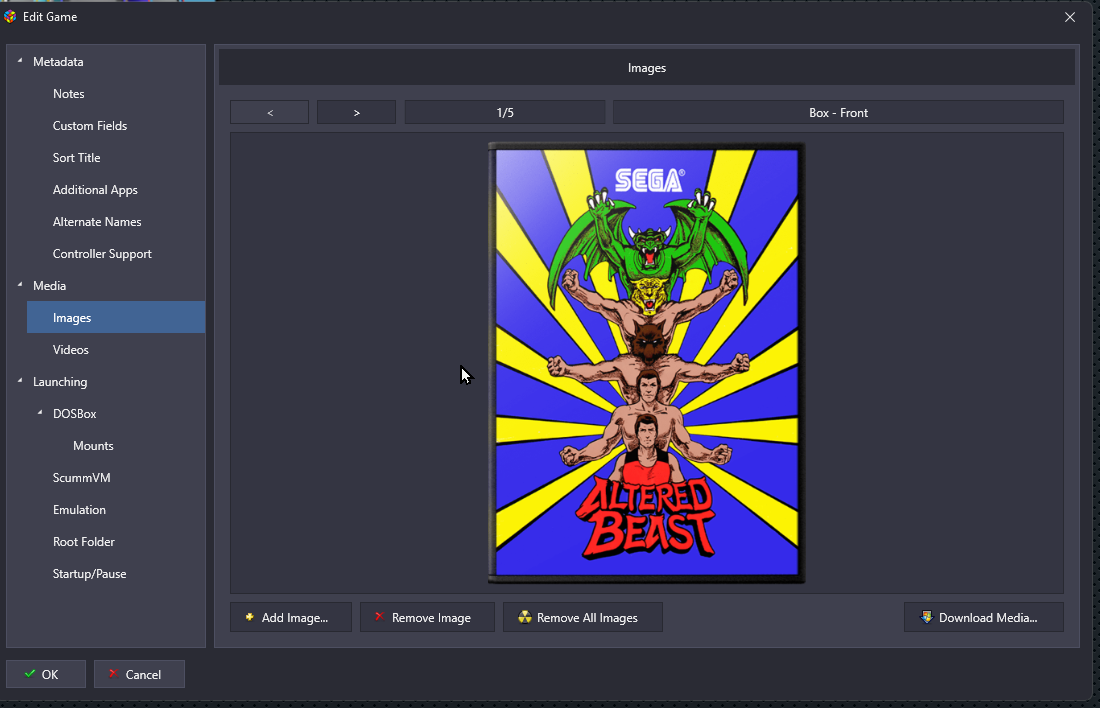The image size is (1100, 708).
Task: Open the Custom Fields page
Action: [x=90, y=126]
